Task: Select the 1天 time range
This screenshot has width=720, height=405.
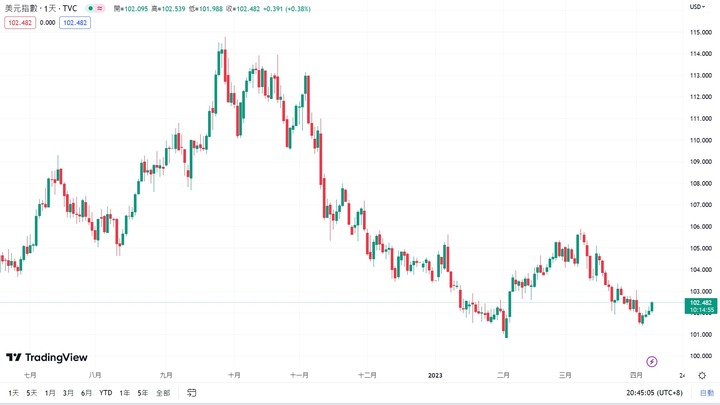Action: click(14, 393)
